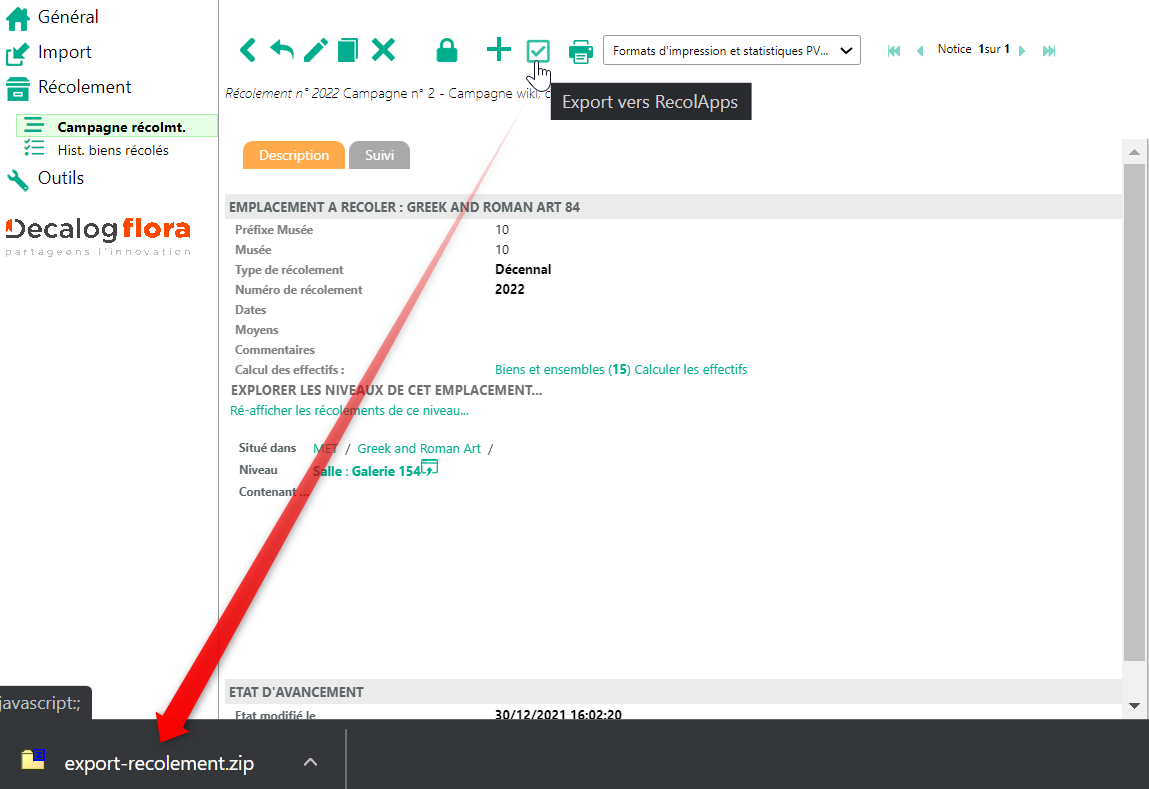Click the plus add icon

point(498,50)
